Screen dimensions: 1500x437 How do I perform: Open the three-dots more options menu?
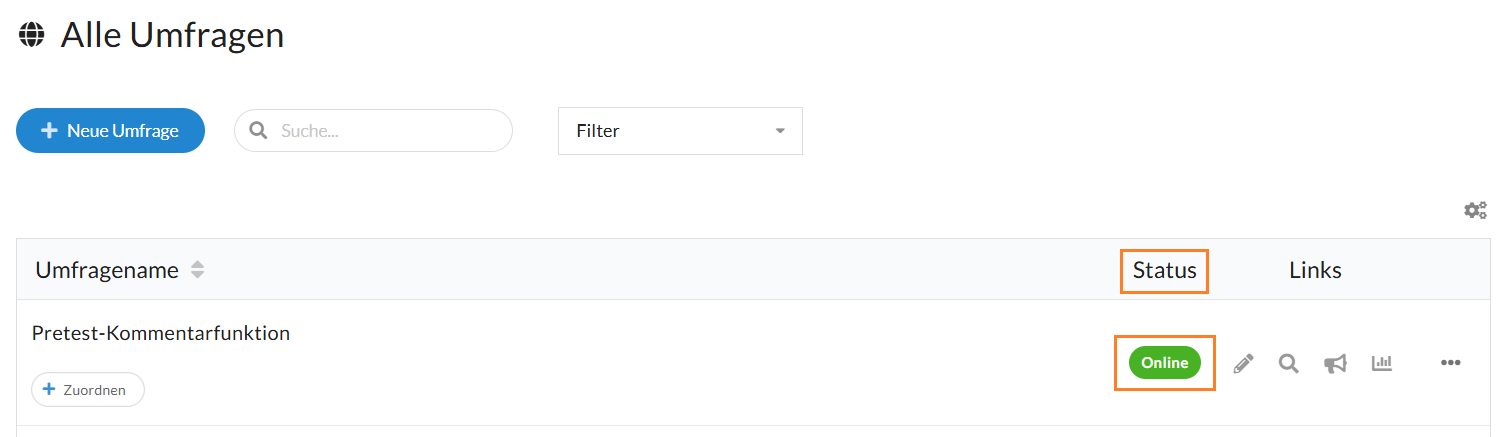pos(1451,363)
